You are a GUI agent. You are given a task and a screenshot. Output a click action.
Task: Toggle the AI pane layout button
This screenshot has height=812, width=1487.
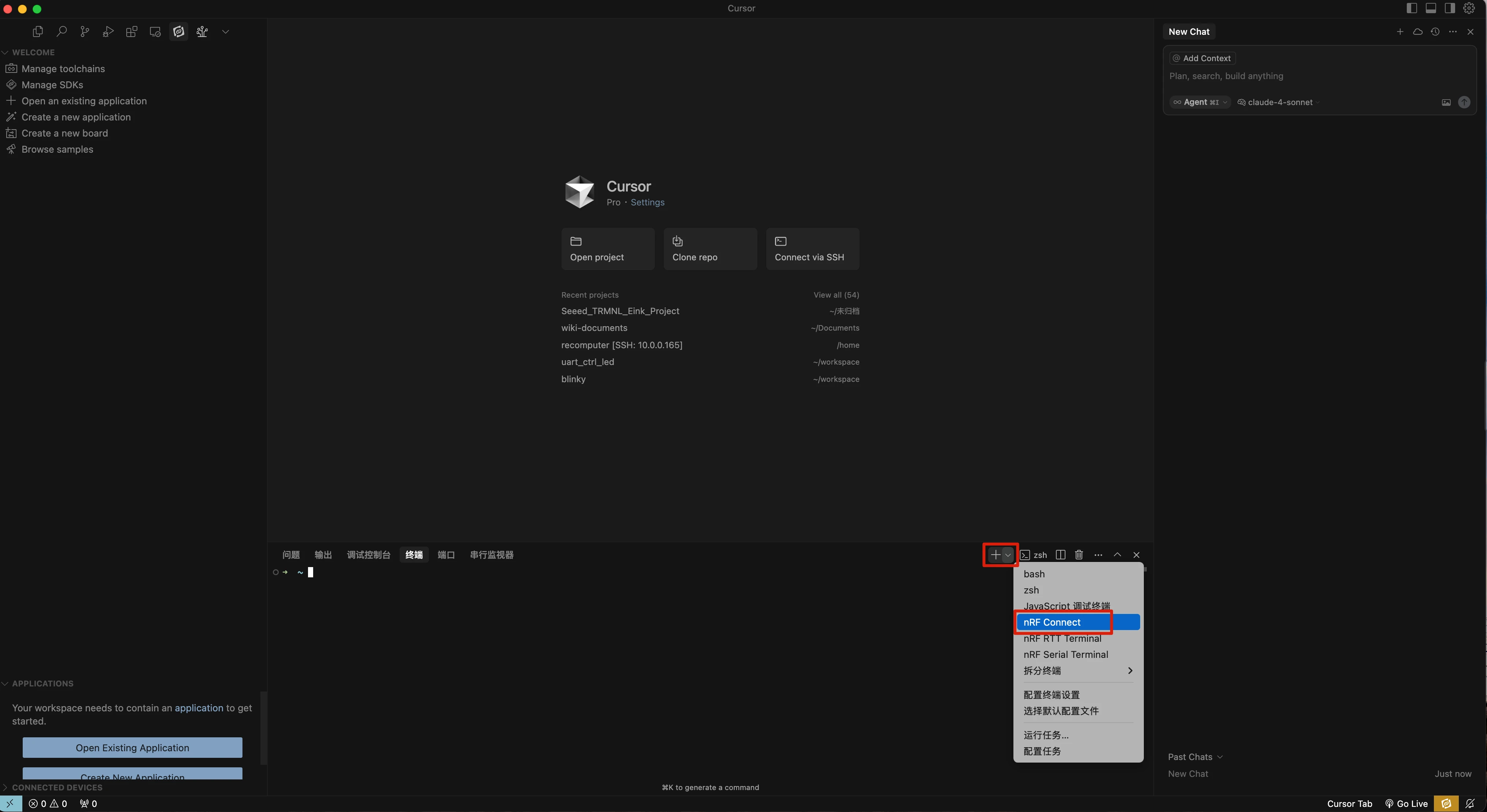1450,8
